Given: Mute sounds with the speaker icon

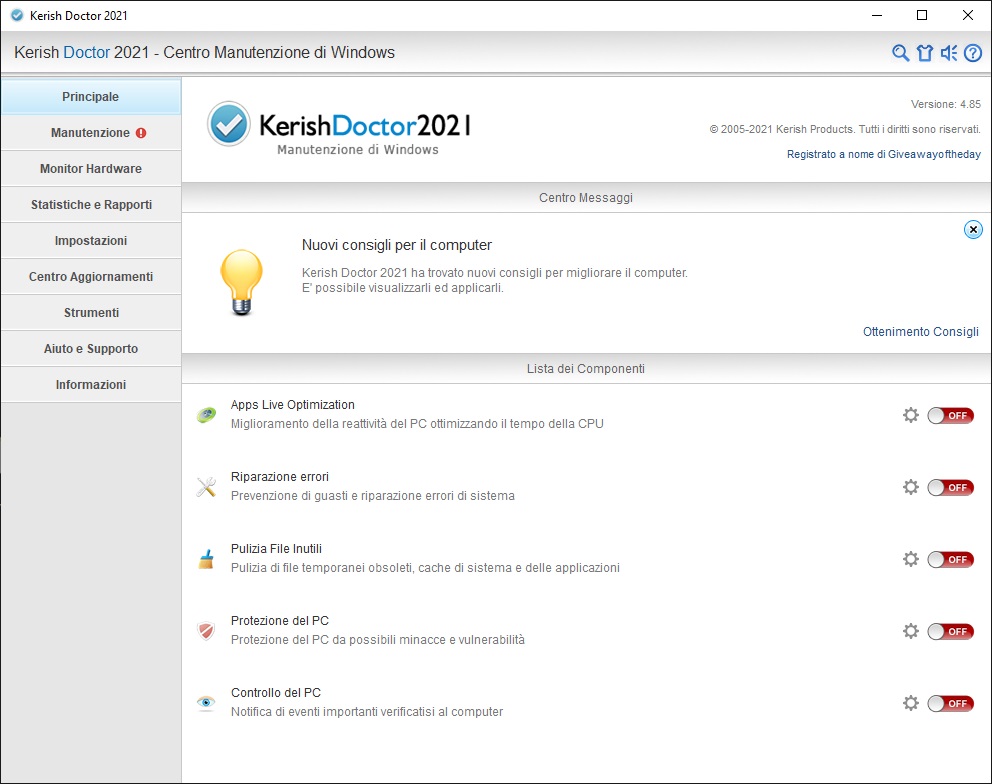Looking at the screenshot, I should 948,53.
